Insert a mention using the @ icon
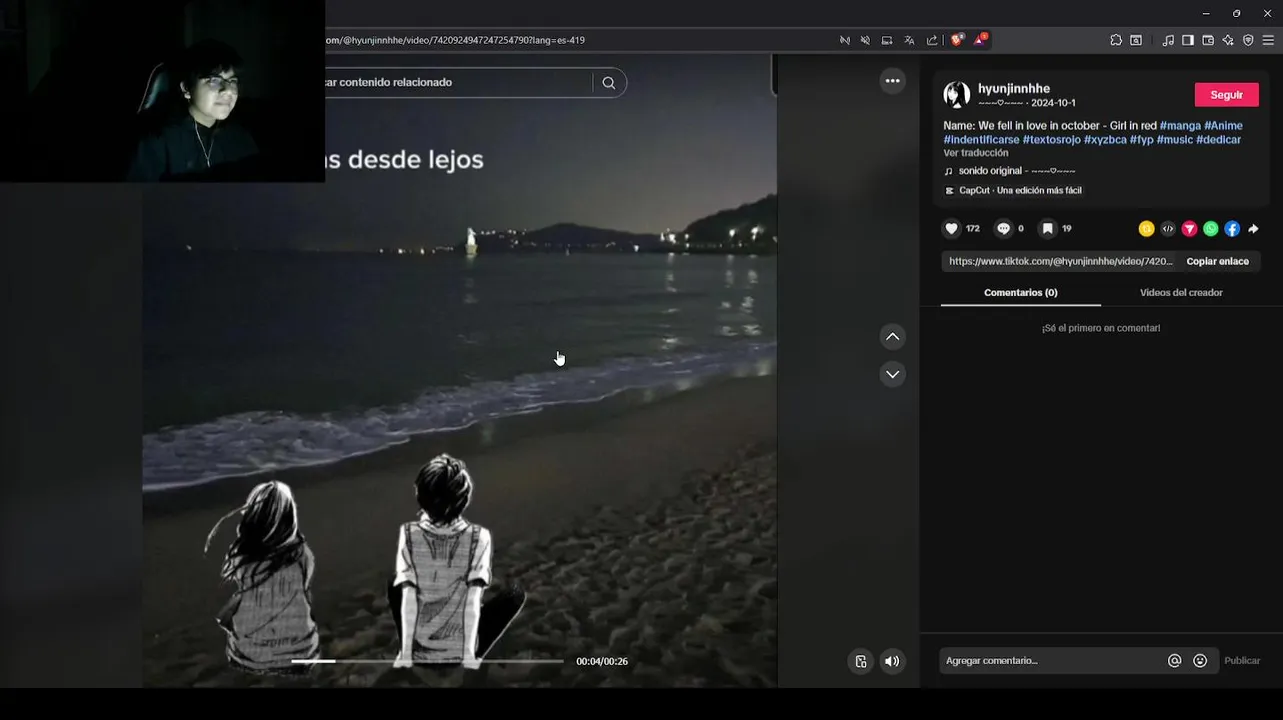Viewport: 1283px width, 720px height. coord(1174,661)
